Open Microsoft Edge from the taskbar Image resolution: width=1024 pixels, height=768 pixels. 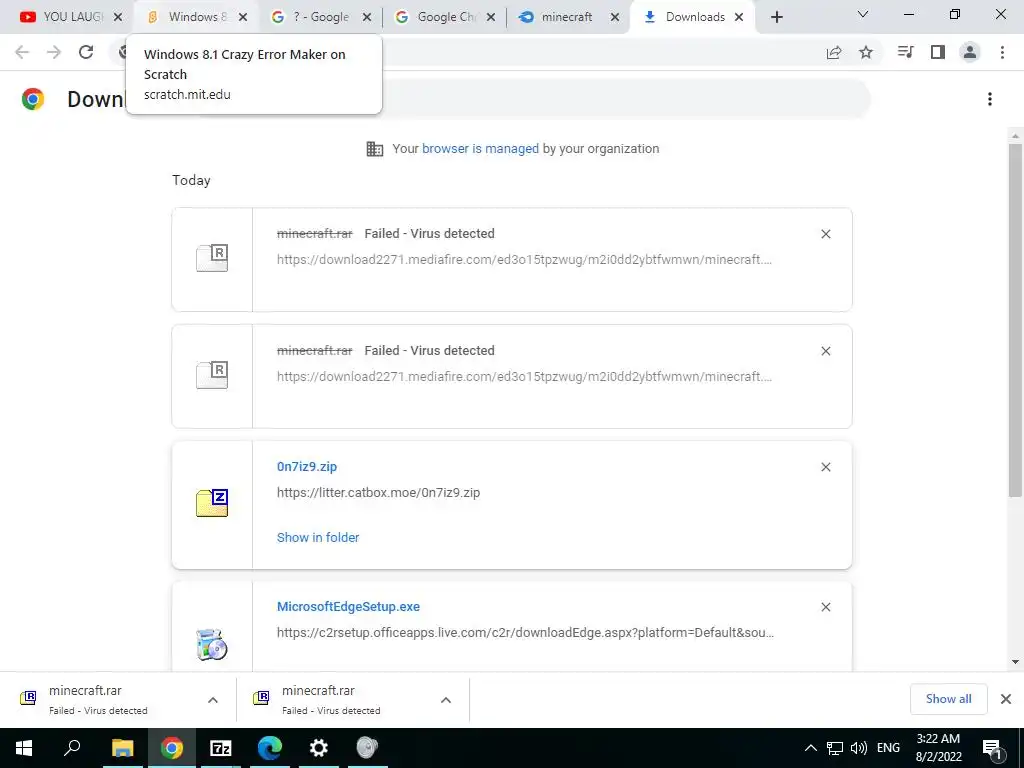(270, 748)
